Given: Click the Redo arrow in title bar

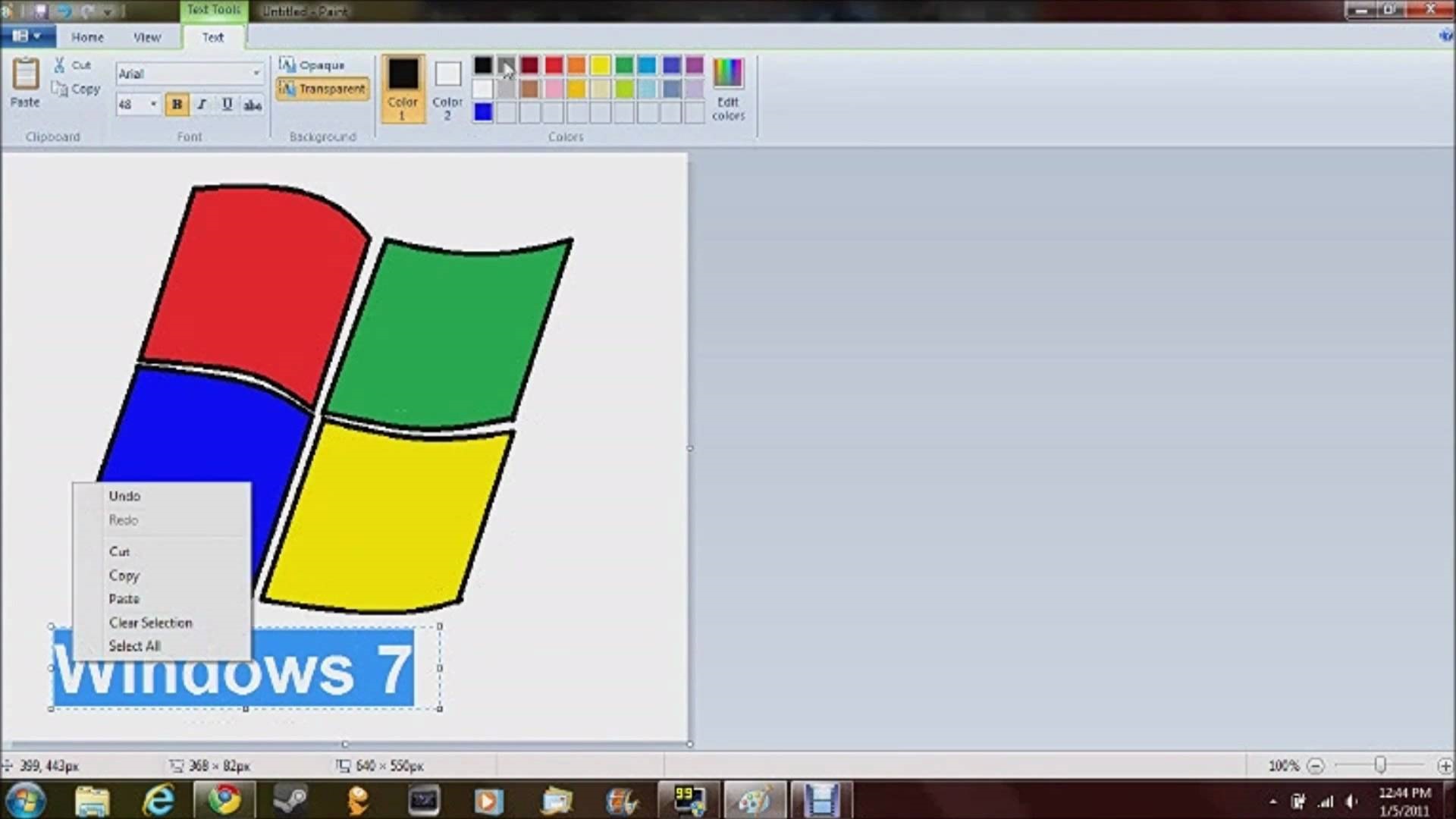Looking at the screenshot, I should (x=87, y=11).
